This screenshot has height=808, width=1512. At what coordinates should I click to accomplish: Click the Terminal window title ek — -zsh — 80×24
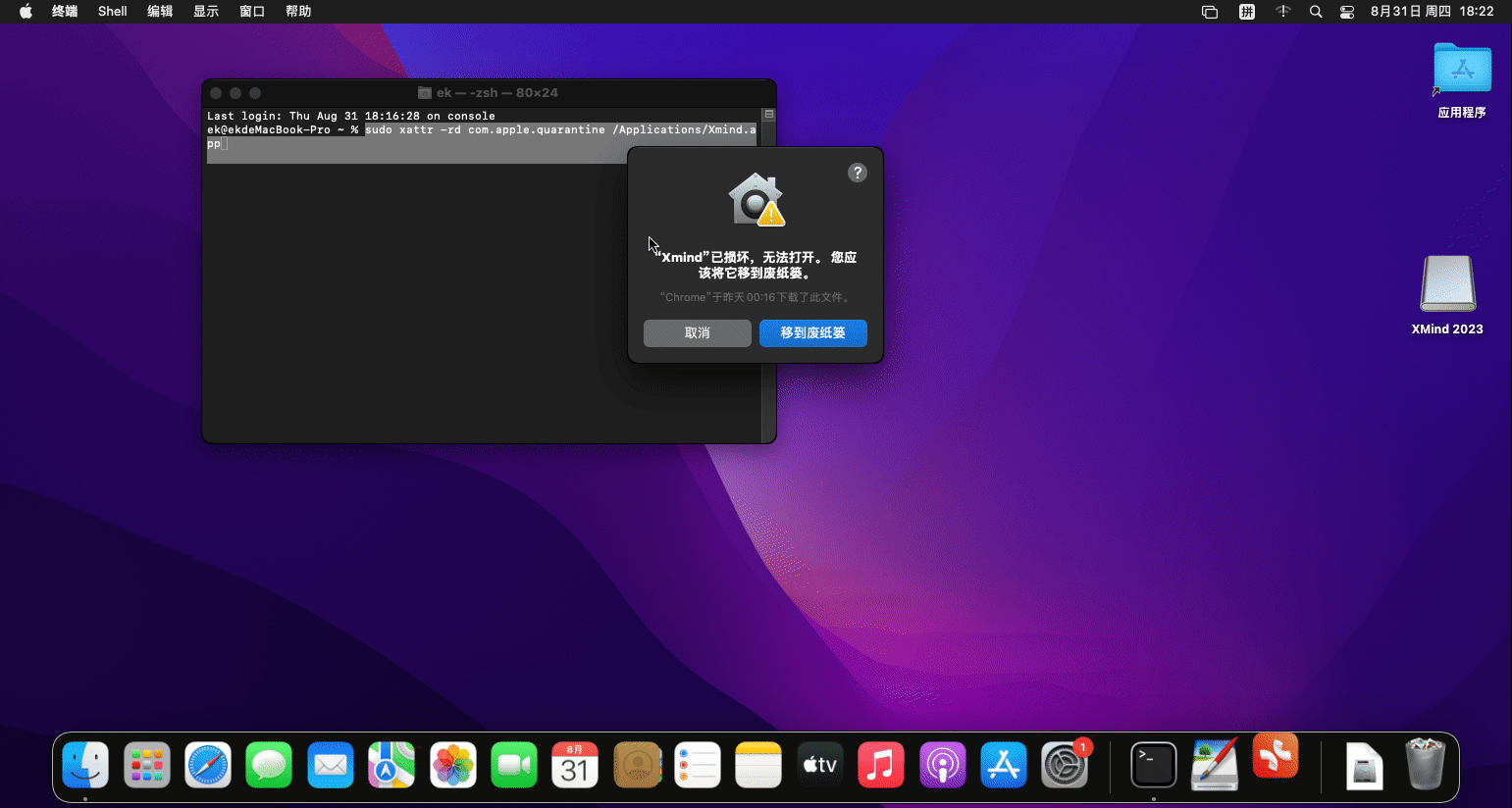pos(489,93)
